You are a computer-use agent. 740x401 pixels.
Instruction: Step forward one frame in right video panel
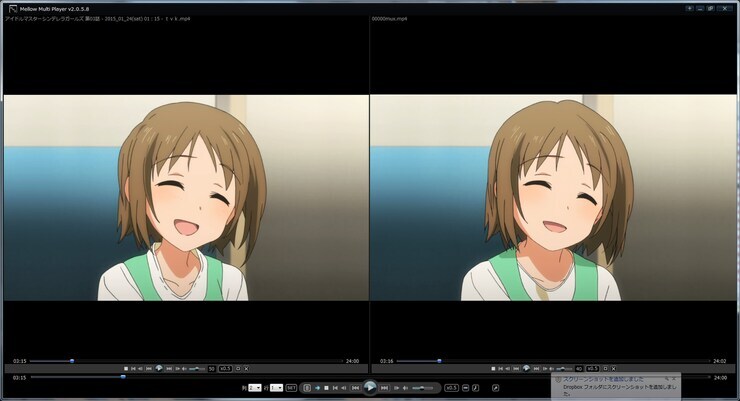[545, 368]
